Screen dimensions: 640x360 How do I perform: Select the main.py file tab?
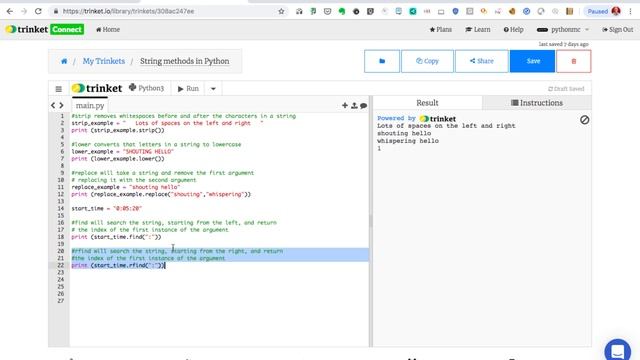click(90, 105)
